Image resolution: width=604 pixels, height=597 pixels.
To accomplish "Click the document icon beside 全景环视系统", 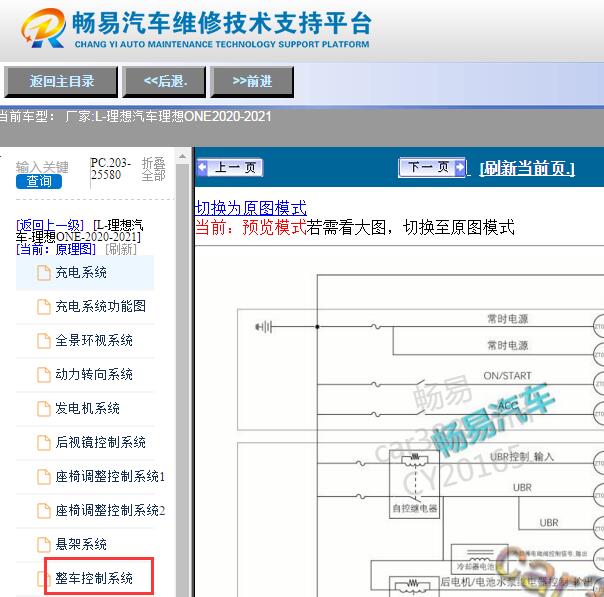I will [44, 341].
